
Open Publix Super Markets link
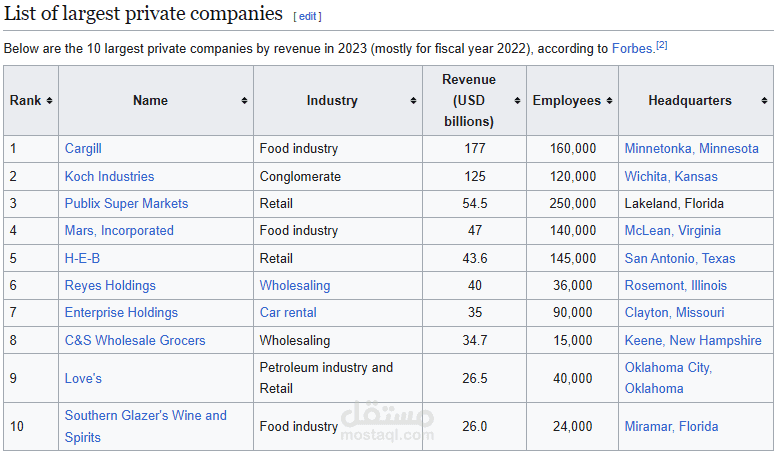point(127,203)
